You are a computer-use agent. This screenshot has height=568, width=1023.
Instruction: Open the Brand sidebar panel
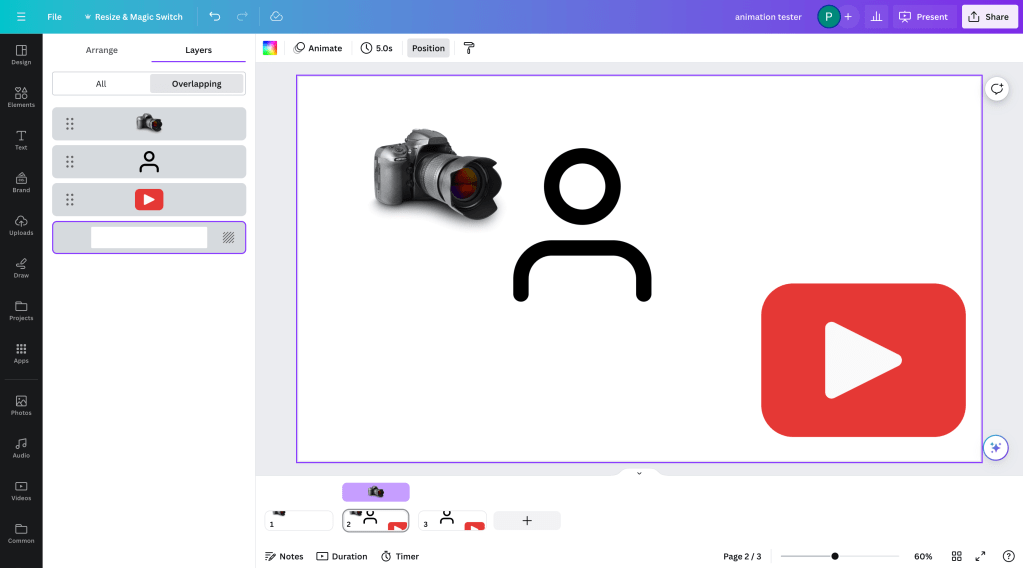coord(21,183)
